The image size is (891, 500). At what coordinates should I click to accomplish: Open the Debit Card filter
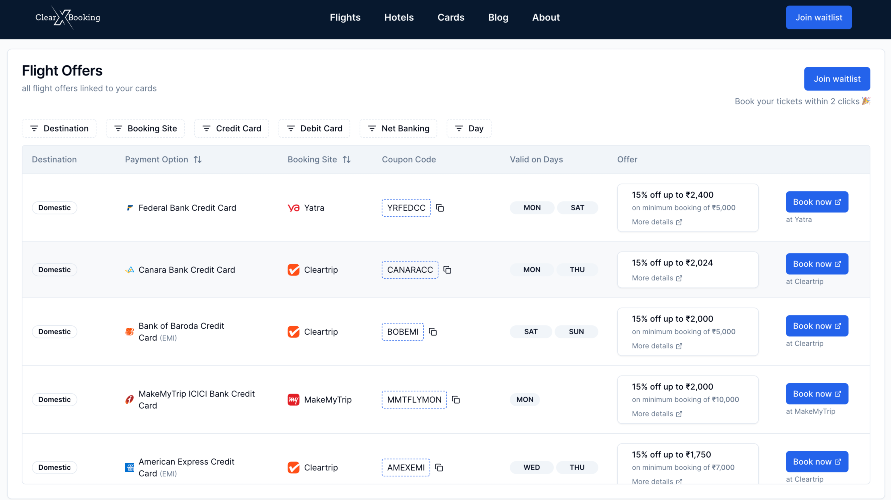pos(314,128)
